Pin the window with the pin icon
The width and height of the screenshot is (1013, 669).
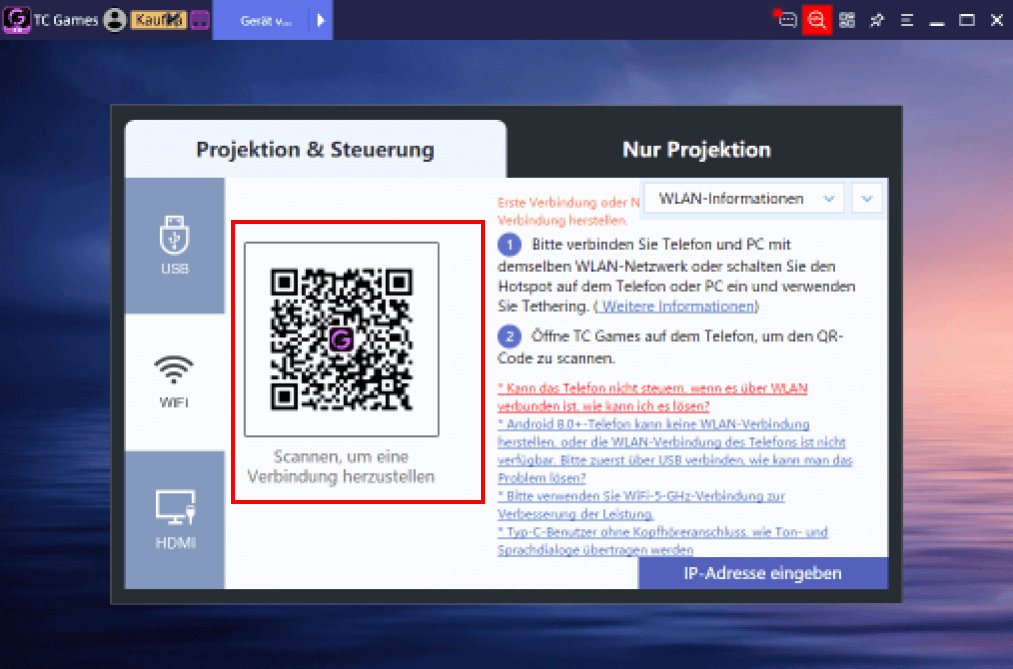(x=877, y=20)
